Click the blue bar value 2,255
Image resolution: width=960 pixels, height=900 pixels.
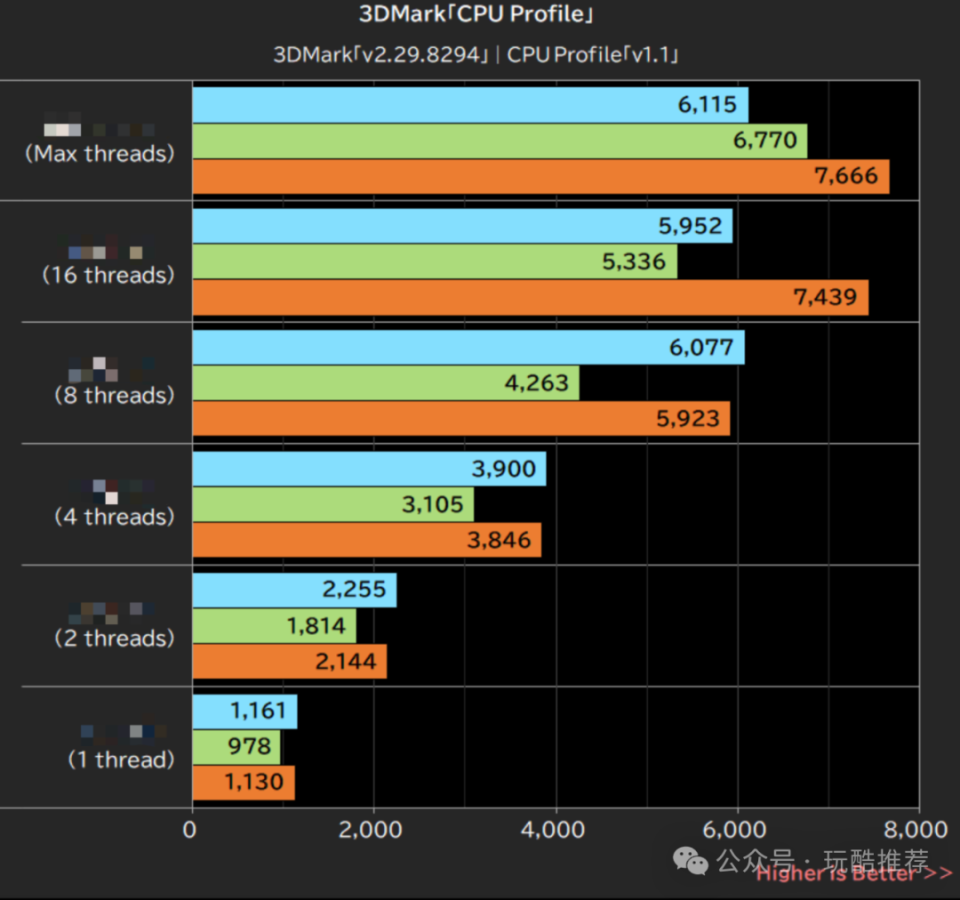(354, 590)
